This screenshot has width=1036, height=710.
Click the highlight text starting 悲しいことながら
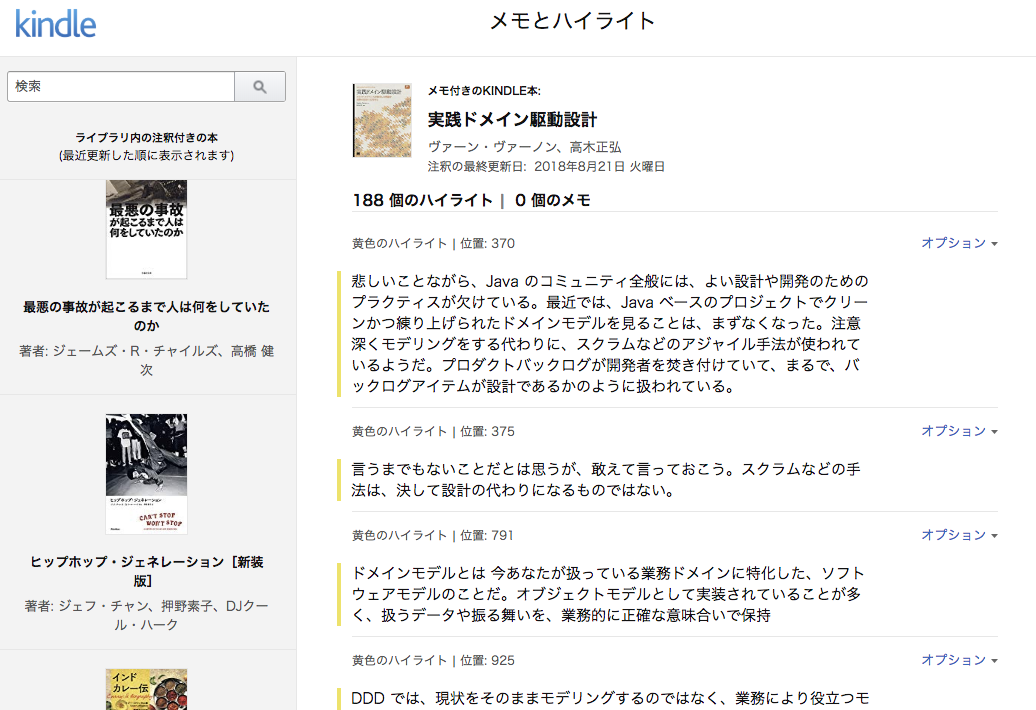[610, 334]
